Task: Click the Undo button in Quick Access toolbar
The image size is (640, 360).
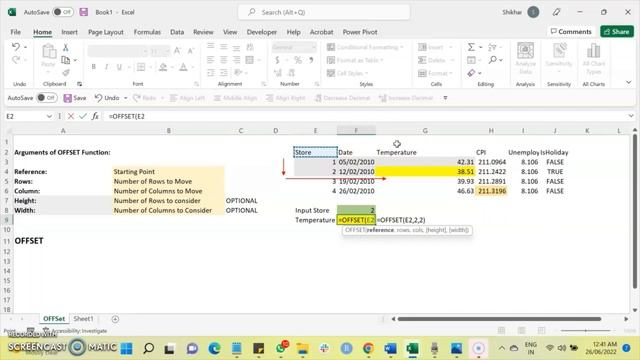Action: [107, 98]
